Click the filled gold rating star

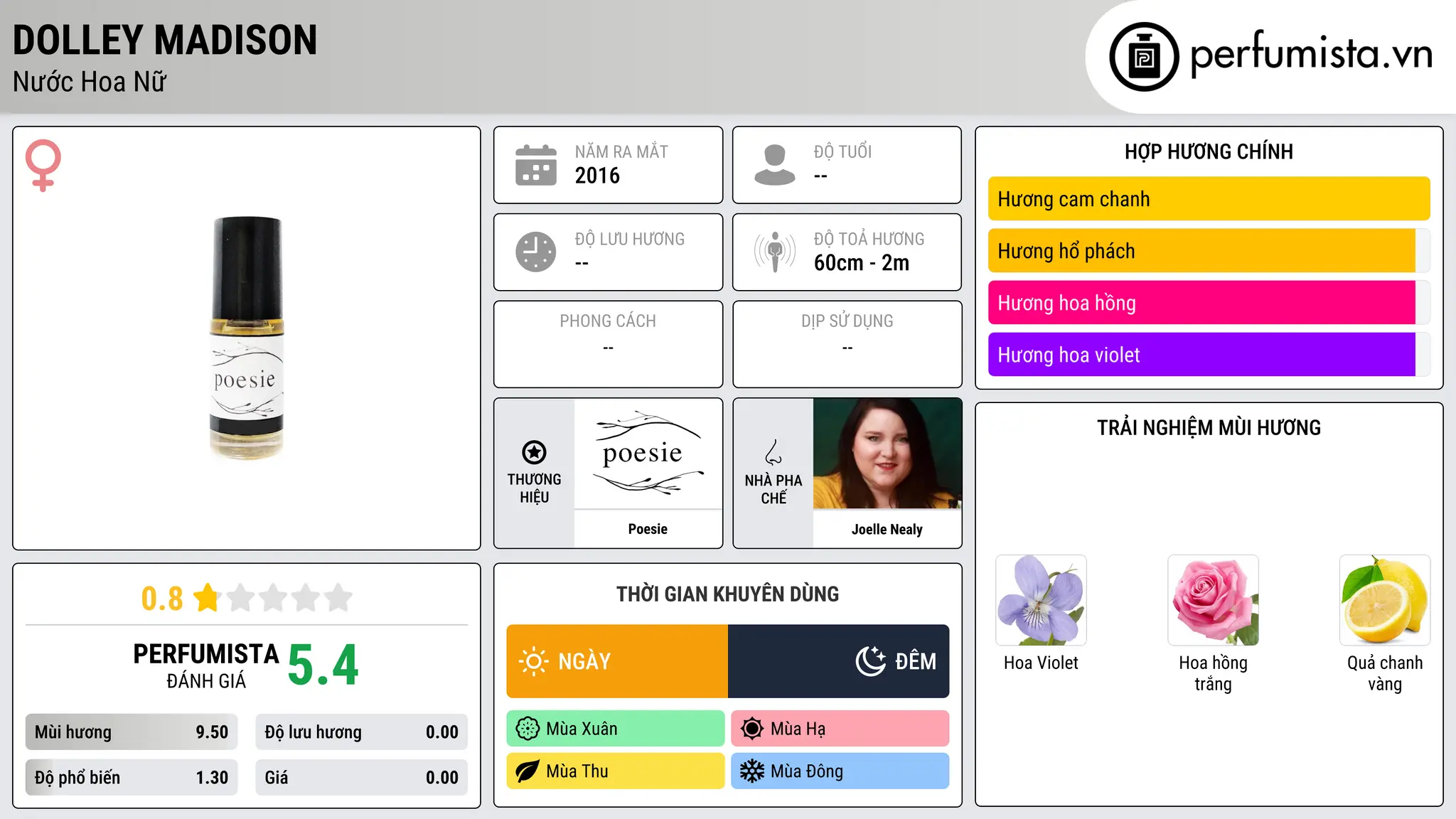(x=207, y=597)
